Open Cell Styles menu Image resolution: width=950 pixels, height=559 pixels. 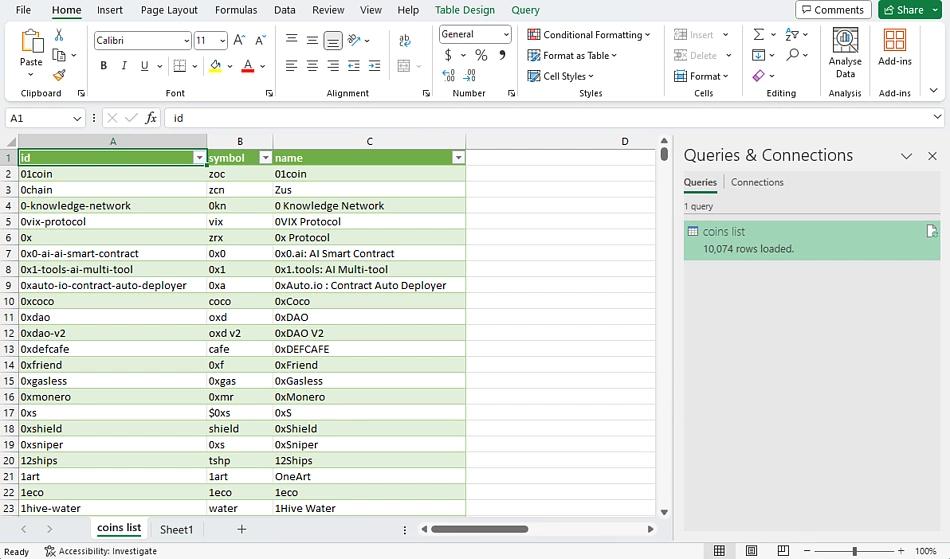(x=560, y=76)
